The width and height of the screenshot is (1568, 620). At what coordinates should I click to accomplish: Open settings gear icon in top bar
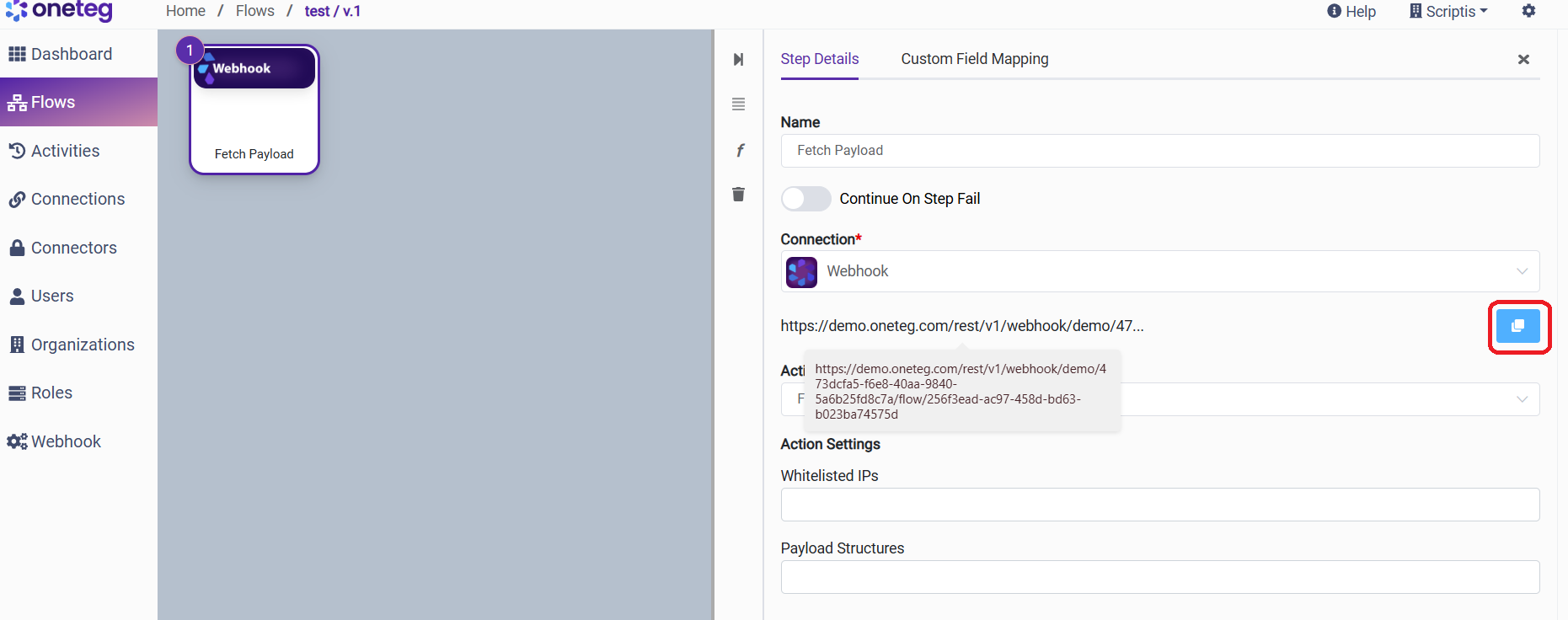pyautogui.click(x=1528, y=11)
